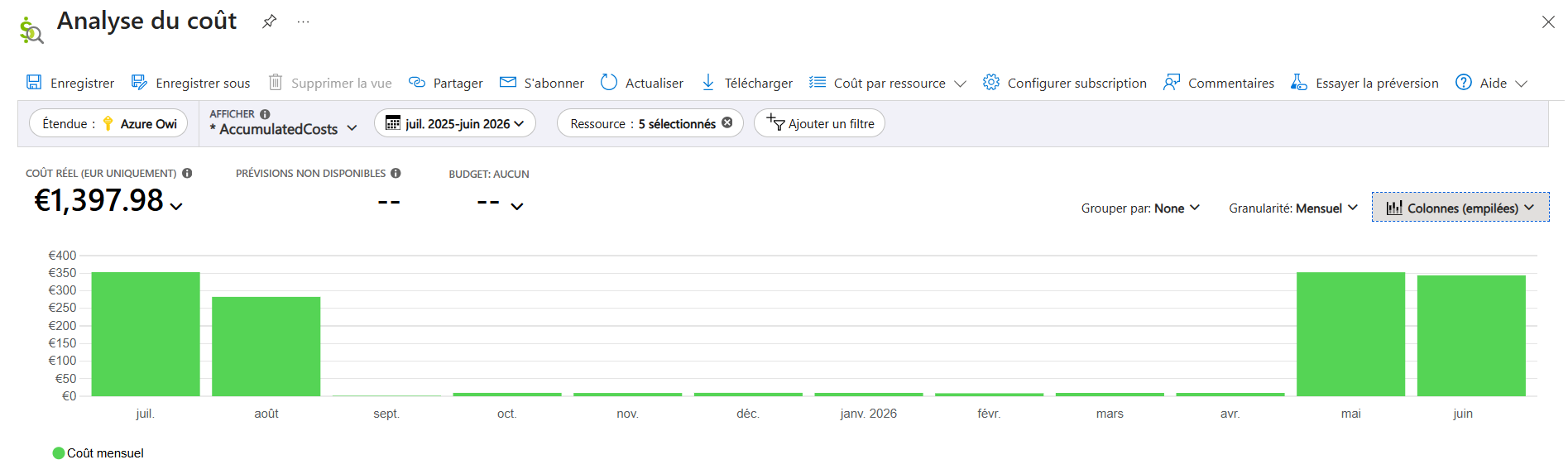Click the S'abonner envelope icon

coord(508,82)
